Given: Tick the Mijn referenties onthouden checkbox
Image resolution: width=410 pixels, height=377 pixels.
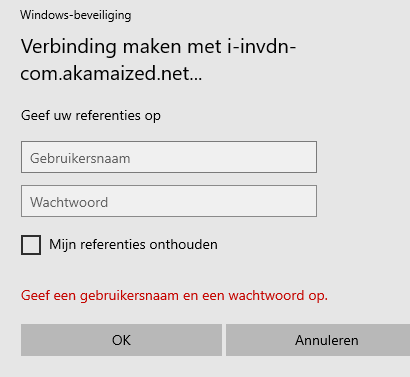Looking at the screenshot, I should 31,245.
